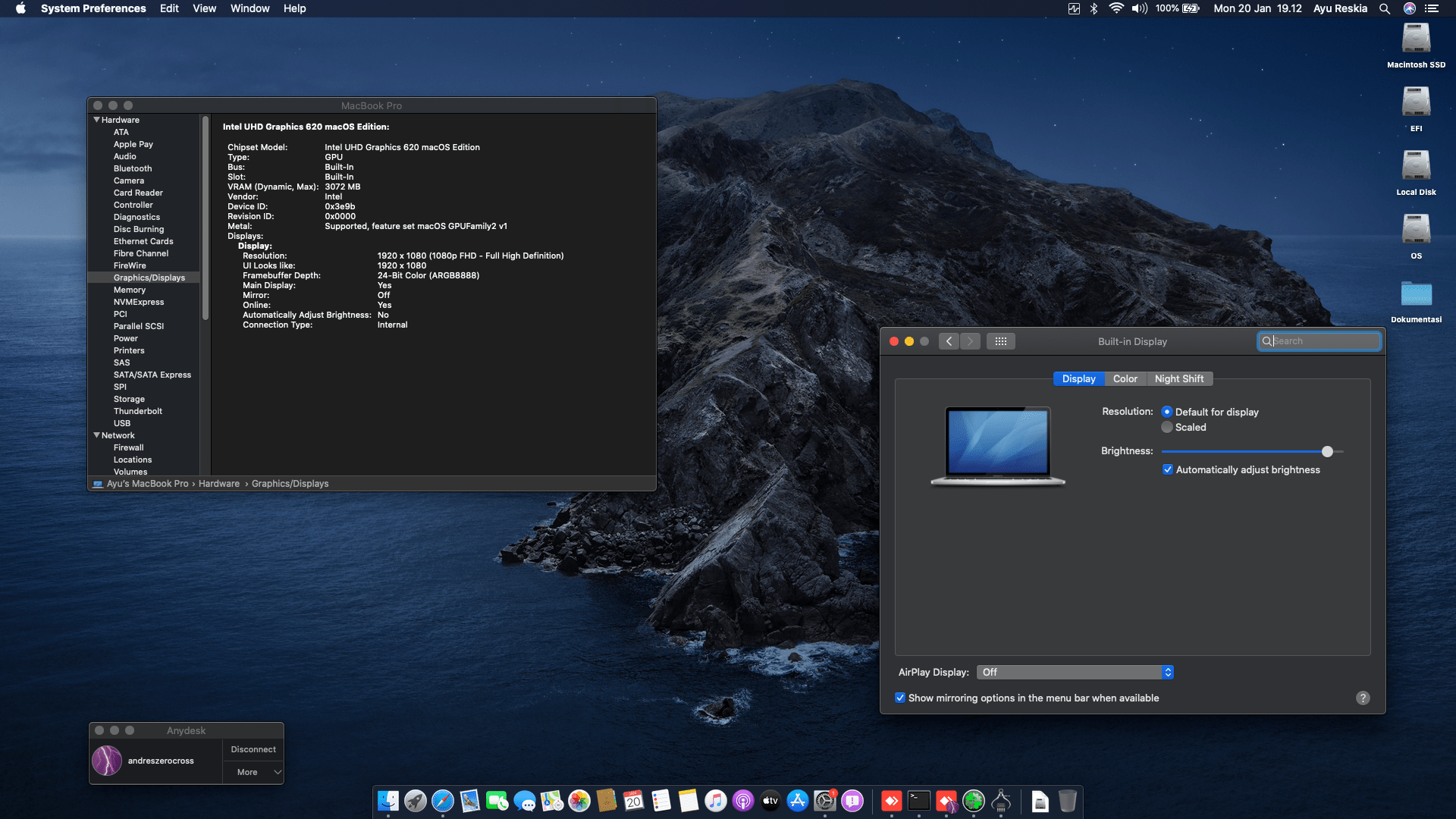
Task: Open Terminal from the dock
Action: (919, 801)
